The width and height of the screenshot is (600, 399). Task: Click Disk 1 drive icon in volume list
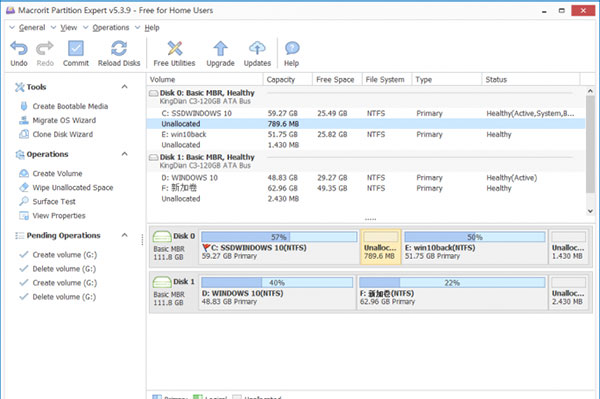pos(153,157)
